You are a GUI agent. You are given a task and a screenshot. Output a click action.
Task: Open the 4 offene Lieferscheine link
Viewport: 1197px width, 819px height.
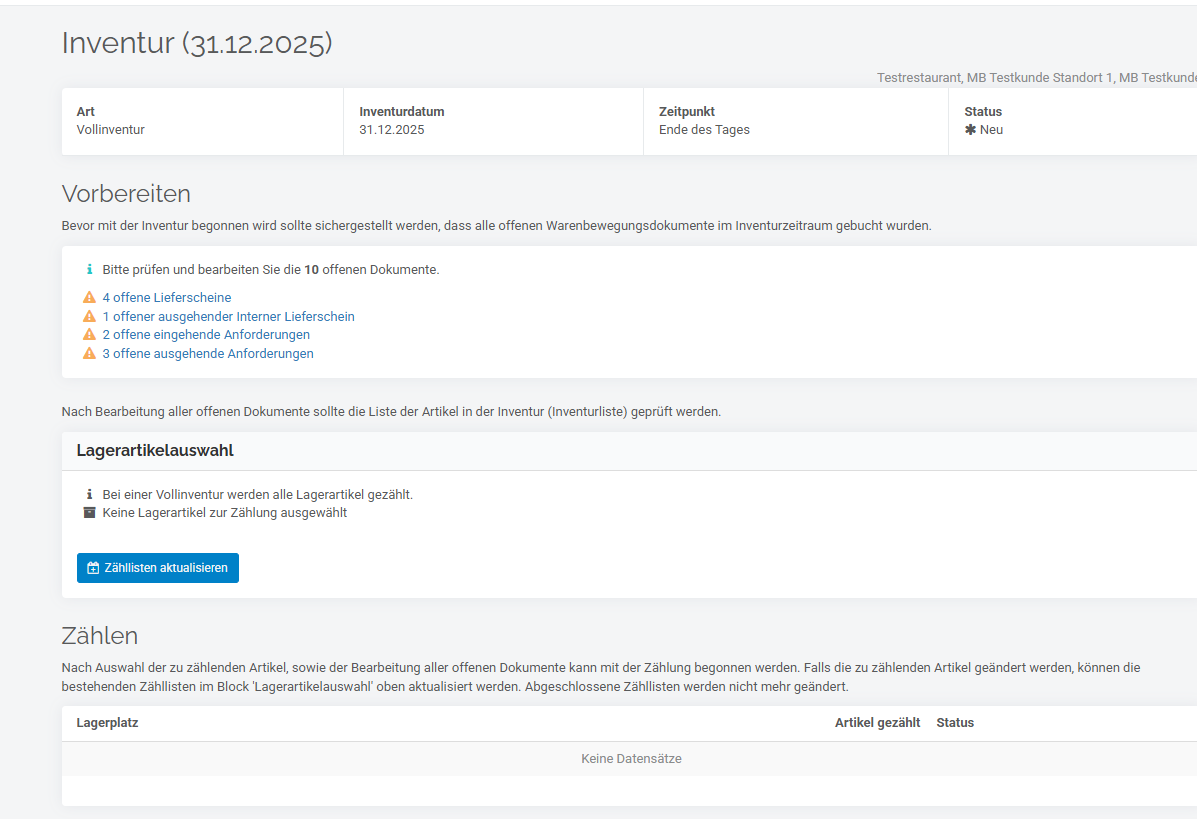click(166, 298)
